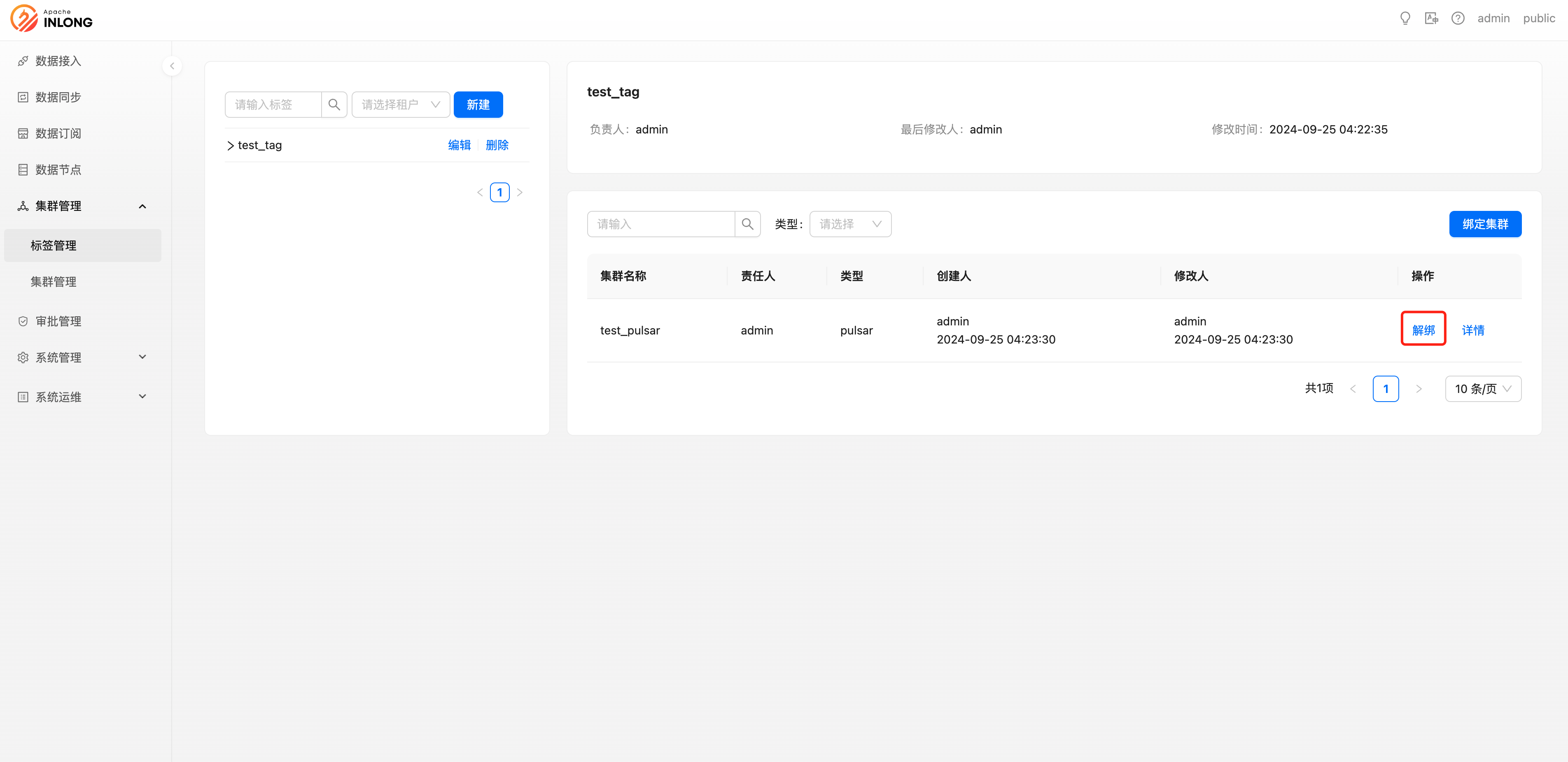Open the cluster type dropdown
This screenshot has height=762, width=1568.
click(x=850, y=224)
